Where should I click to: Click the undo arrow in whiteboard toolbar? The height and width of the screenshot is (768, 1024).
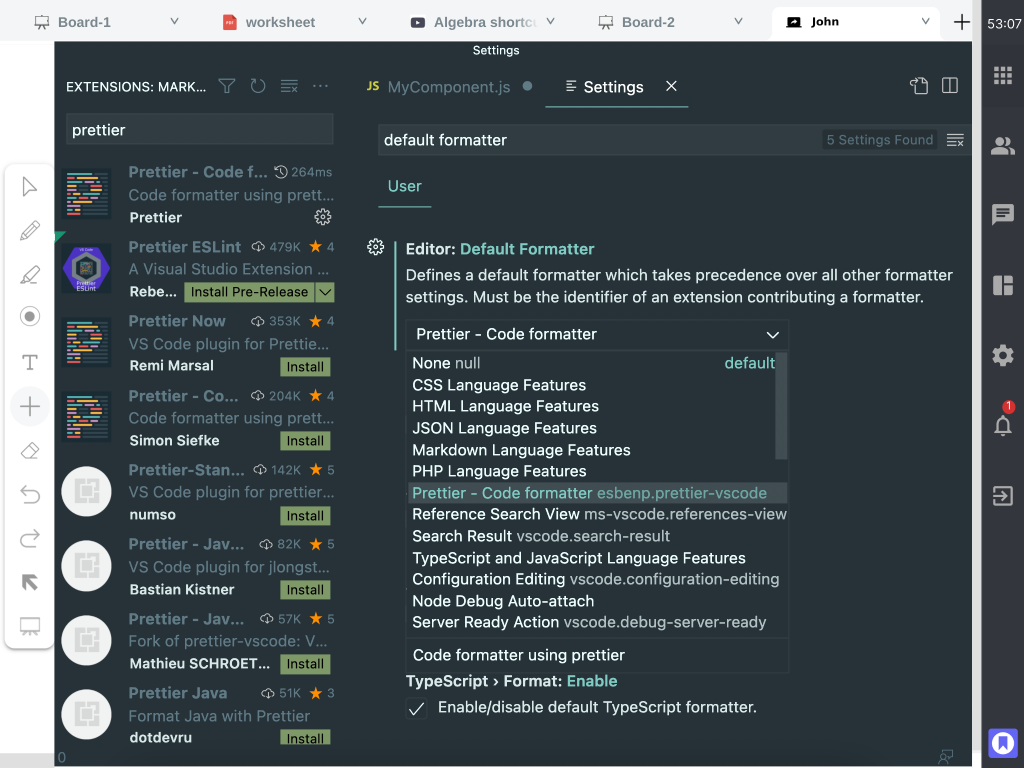pyautogui.click(x=30, y=495)
